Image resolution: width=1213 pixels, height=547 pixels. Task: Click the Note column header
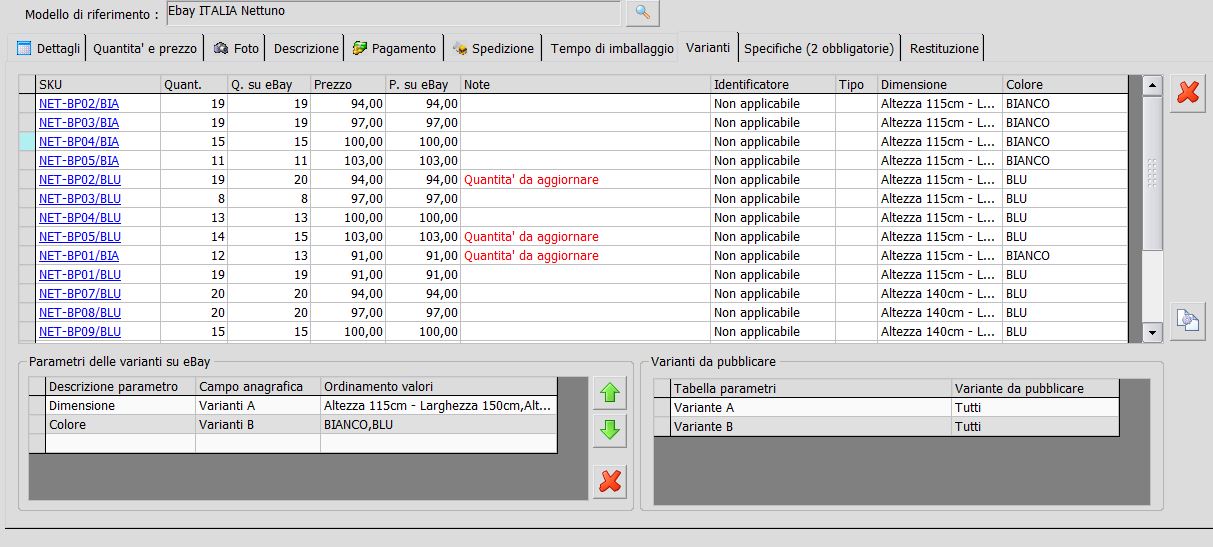click(586, 84)
